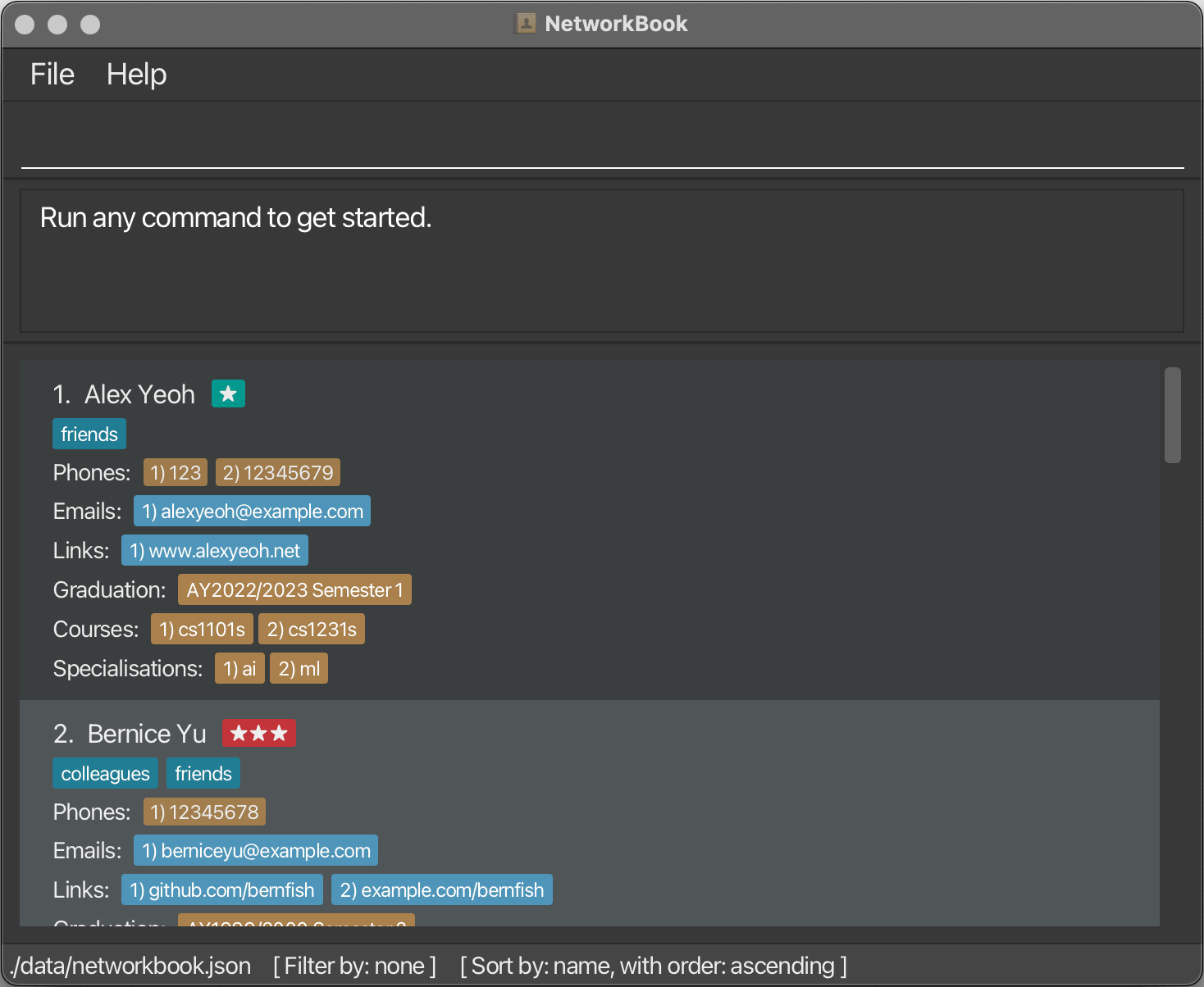Click the ml specialisation tag
The image size is (1204, 987).
(x=299, y=668)
